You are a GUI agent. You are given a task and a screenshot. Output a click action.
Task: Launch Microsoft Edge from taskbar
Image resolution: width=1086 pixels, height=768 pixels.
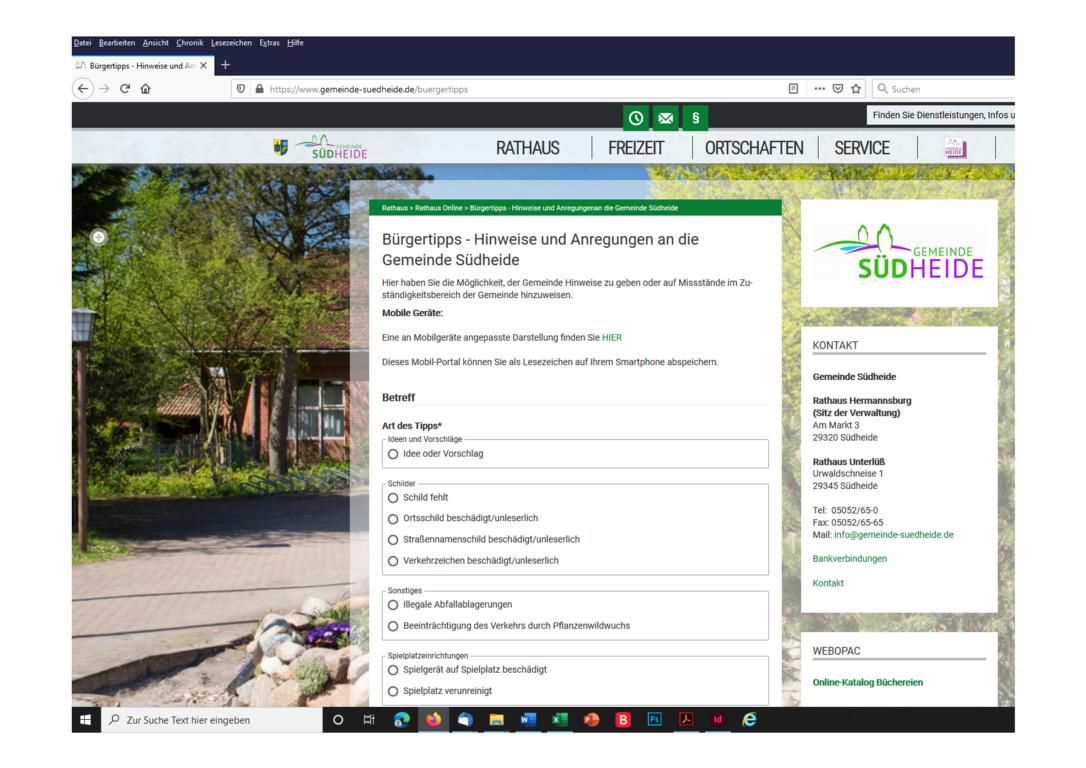(402, 720)
